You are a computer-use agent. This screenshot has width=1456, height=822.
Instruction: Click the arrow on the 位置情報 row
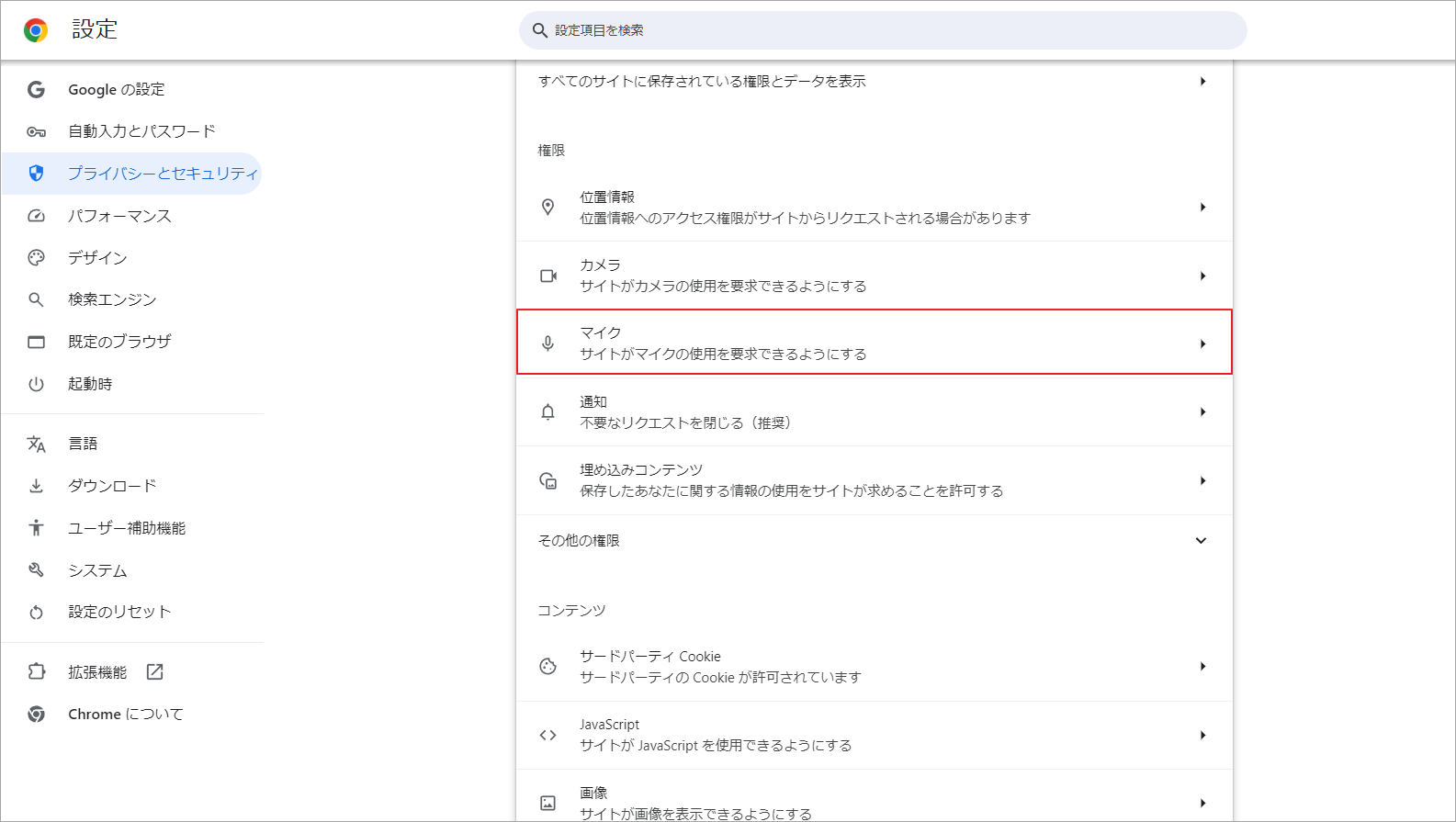[1202, 208]
